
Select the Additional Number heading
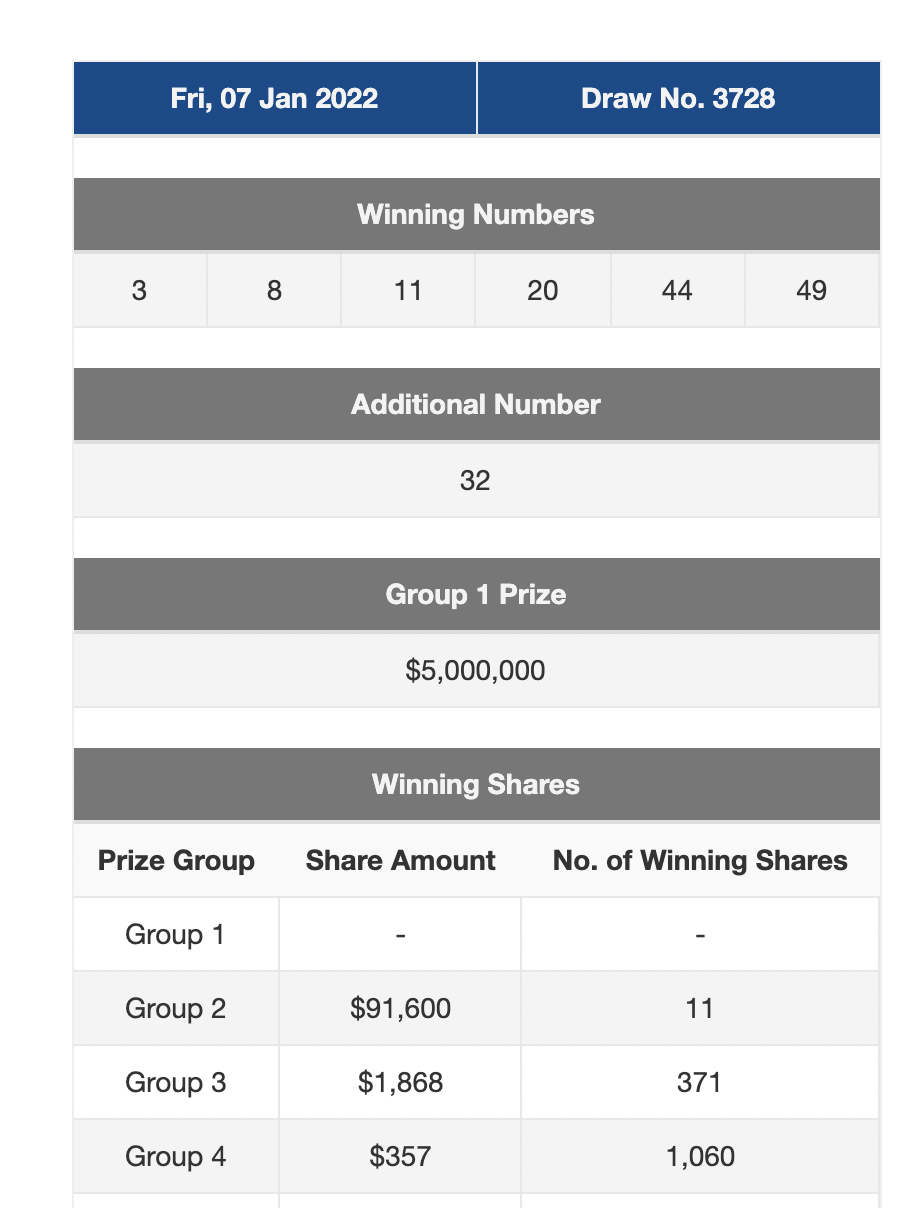476,404
